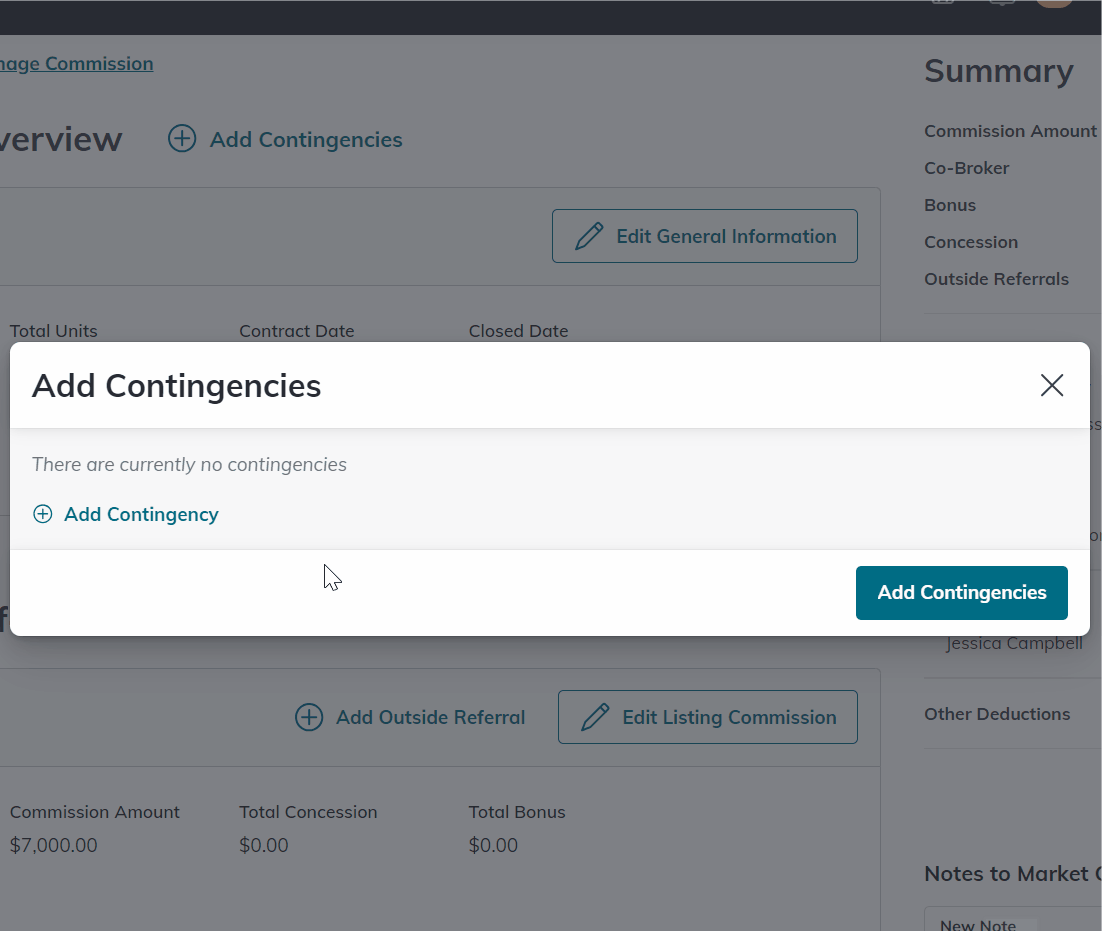Click the plus-circle icon near the Overview heading
1102x931 pixels.
(182, 139)
